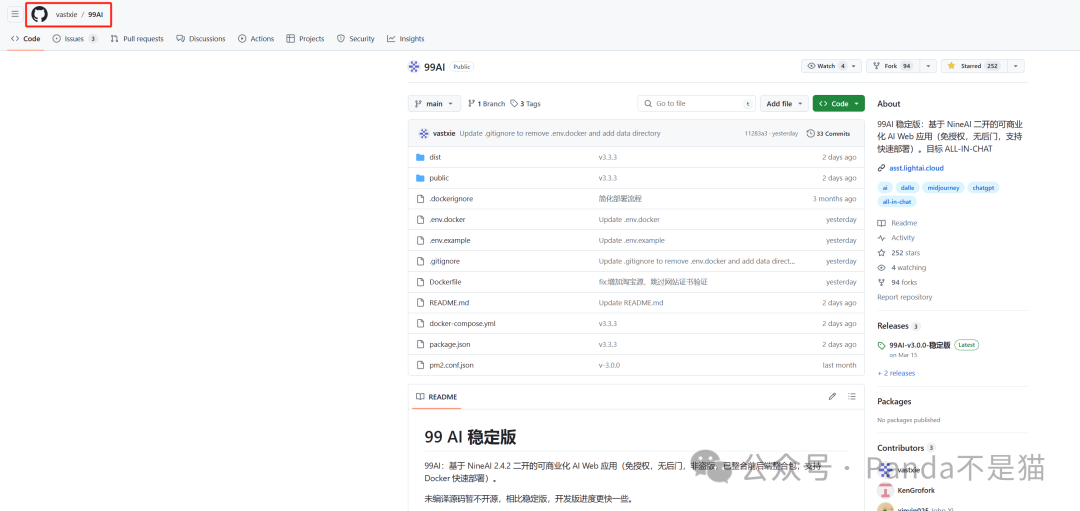Open the Actions tab
The height and width of the screenshot is (511, 1080).
(x=256, y=39)
